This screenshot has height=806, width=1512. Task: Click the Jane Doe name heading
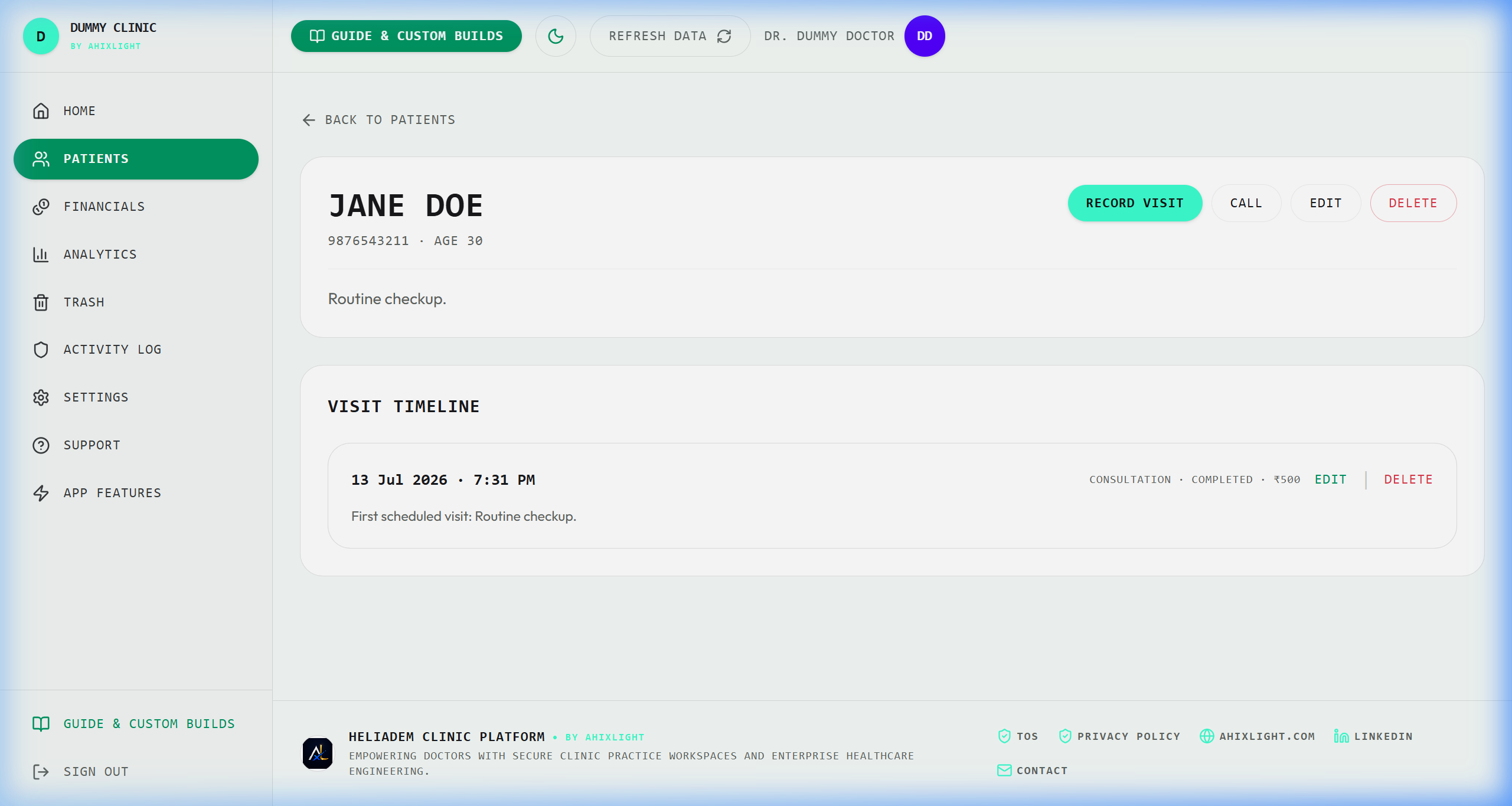point(406,206)
